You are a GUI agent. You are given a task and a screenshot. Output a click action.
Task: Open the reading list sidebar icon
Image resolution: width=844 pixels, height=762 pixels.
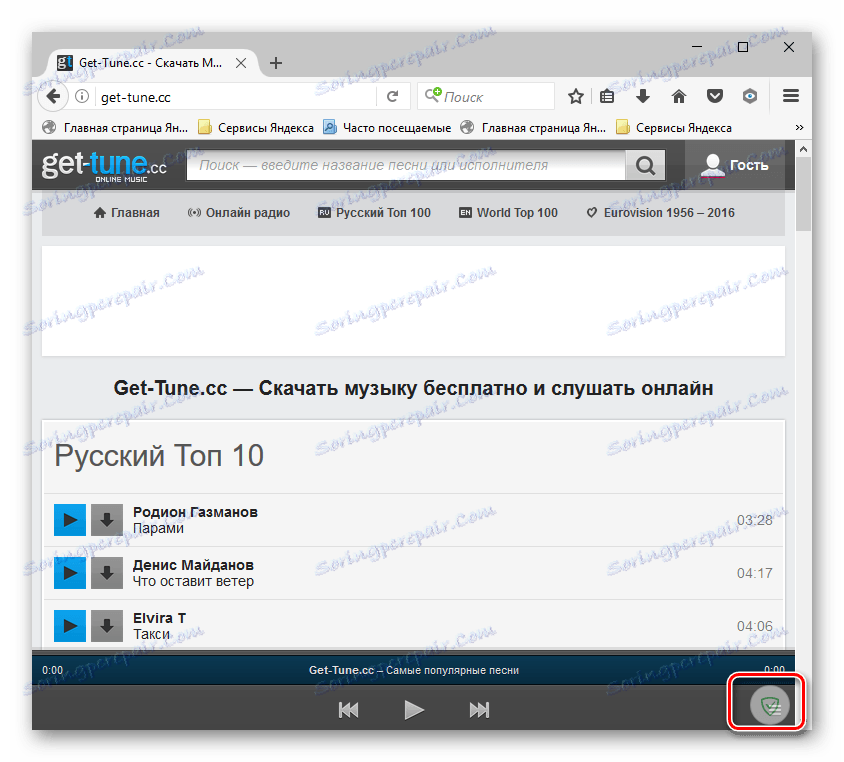[607, 96]
